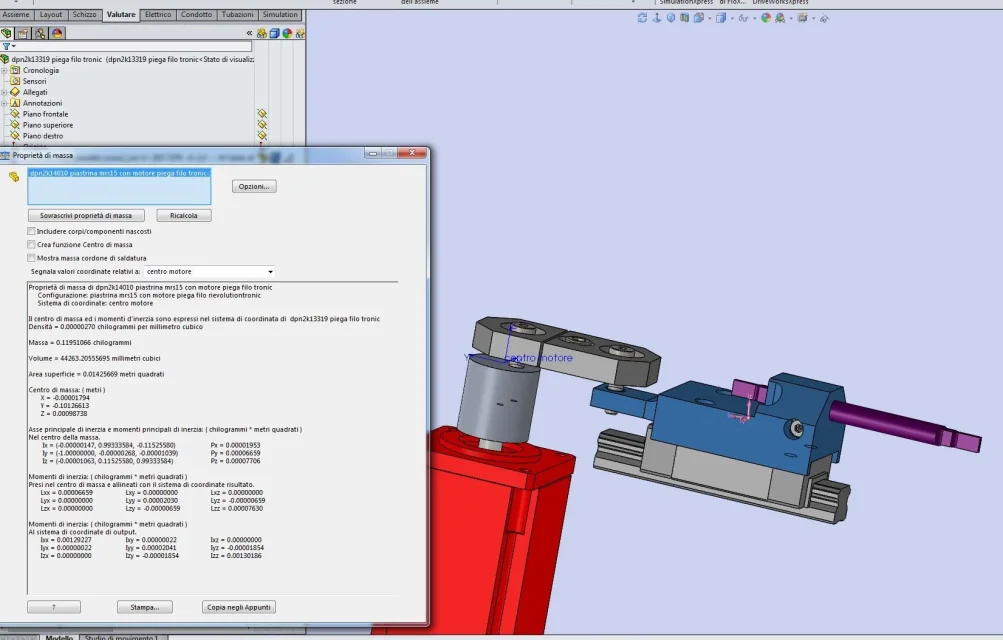Click the Opzioni... button
Viewport: 1003px width, 640px height.
click(x=254, y=186)
